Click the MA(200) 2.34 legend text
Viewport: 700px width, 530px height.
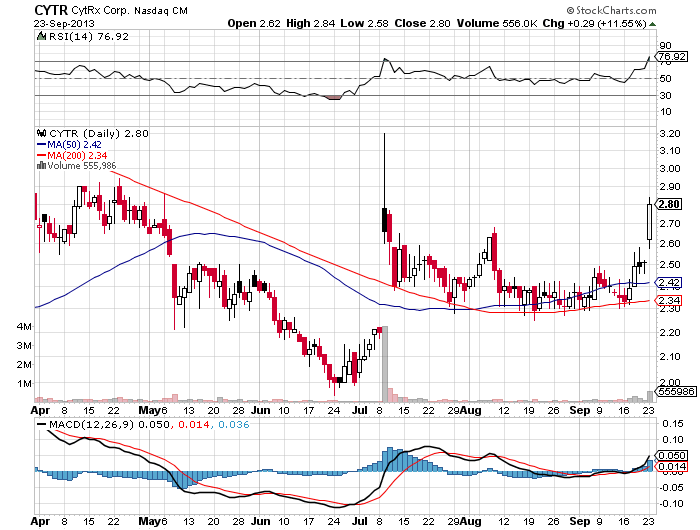click(77, 155)
